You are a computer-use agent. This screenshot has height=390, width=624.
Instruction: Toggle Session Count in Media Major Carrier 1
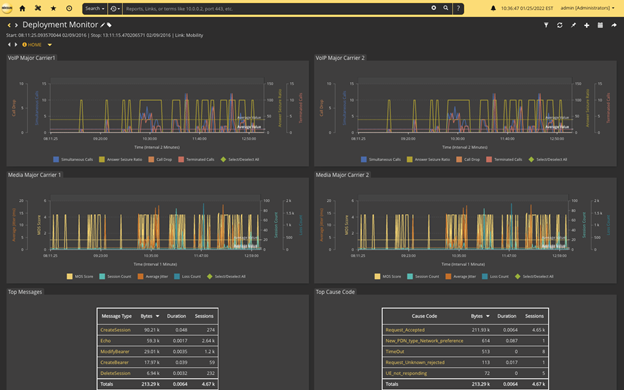click(x=115, y=276)
